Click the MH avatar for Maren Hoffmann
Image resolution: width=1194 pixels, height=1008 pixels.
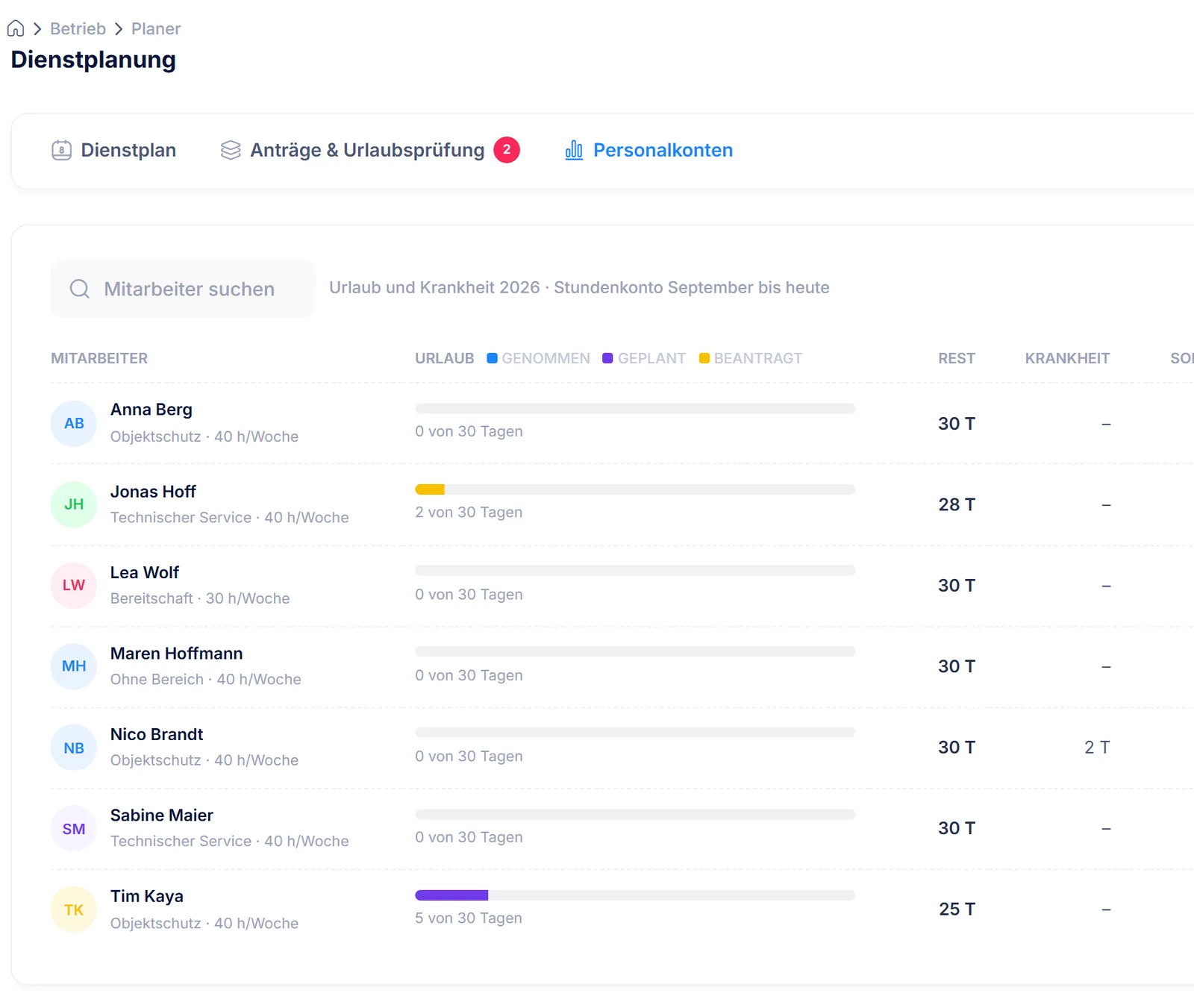tap(74, 666)
